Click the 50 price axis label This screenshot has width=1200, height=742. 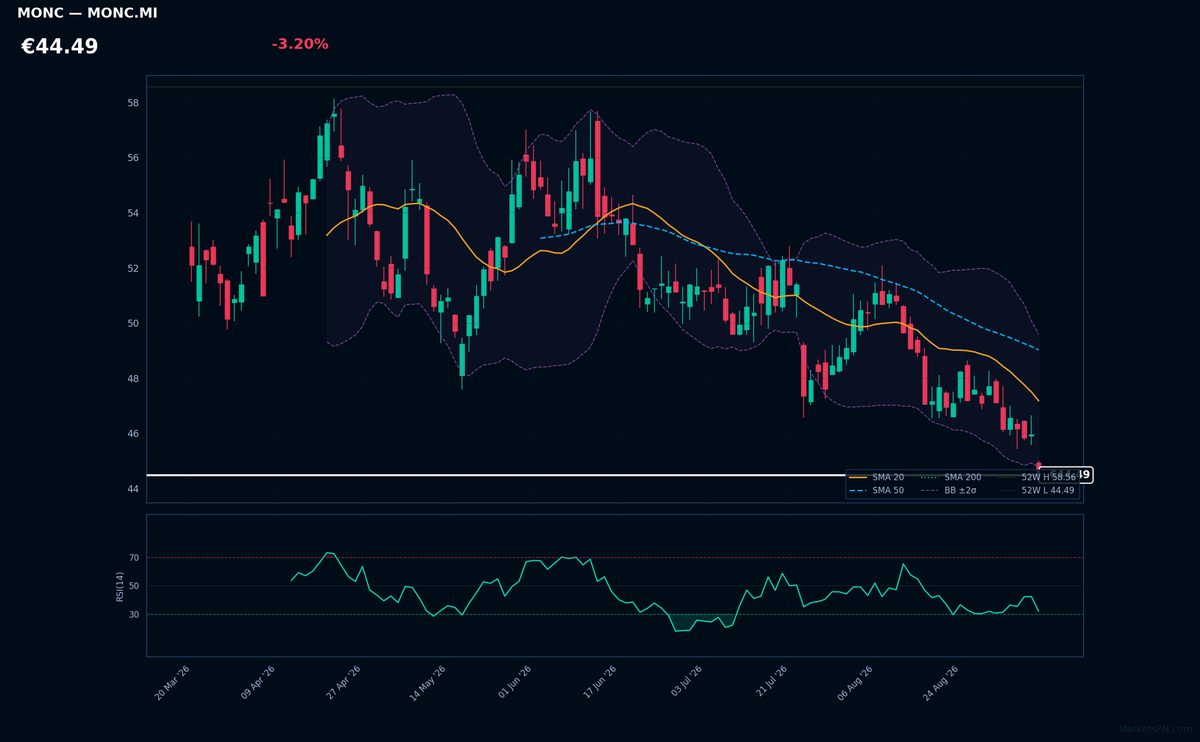point(133,324)
